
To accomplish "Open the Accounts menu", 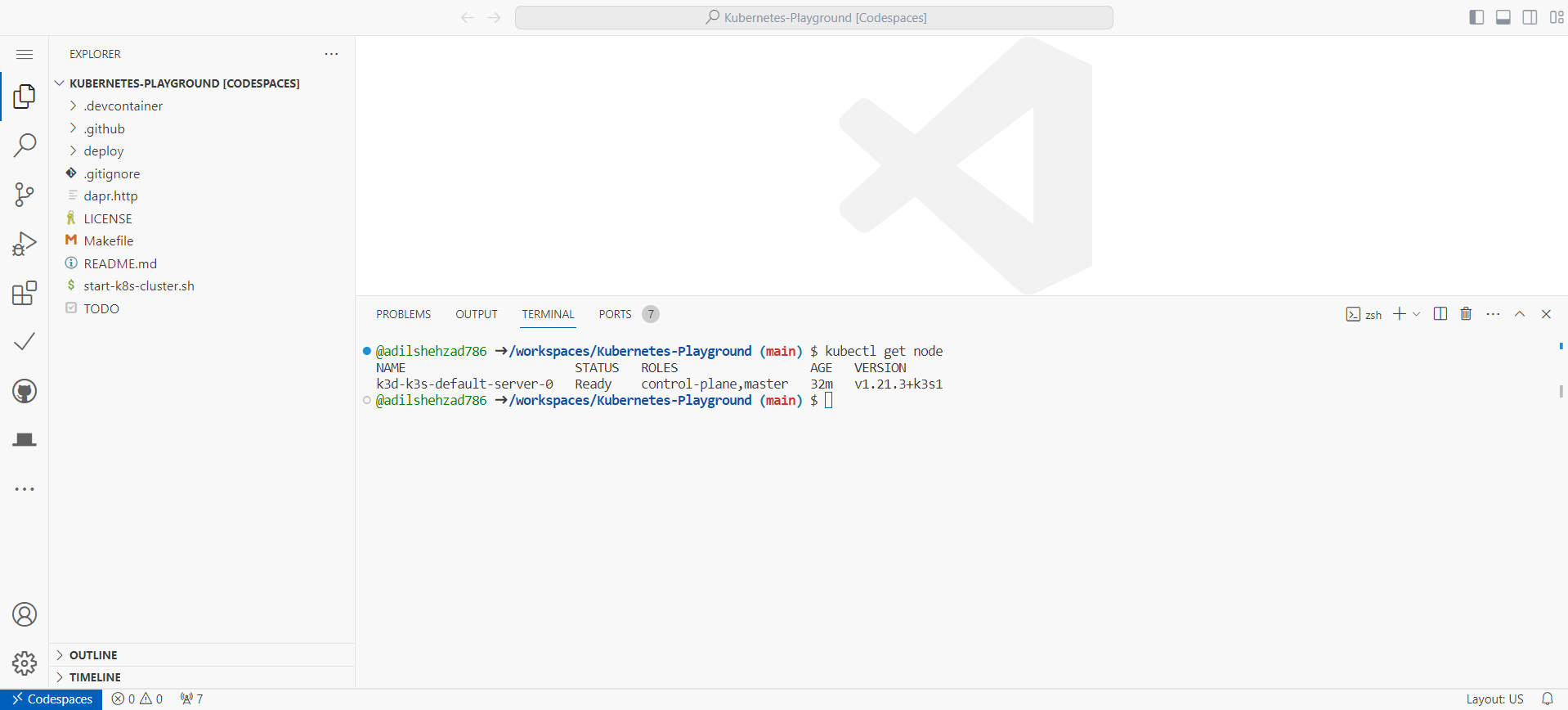I will (x=25, y=614).
